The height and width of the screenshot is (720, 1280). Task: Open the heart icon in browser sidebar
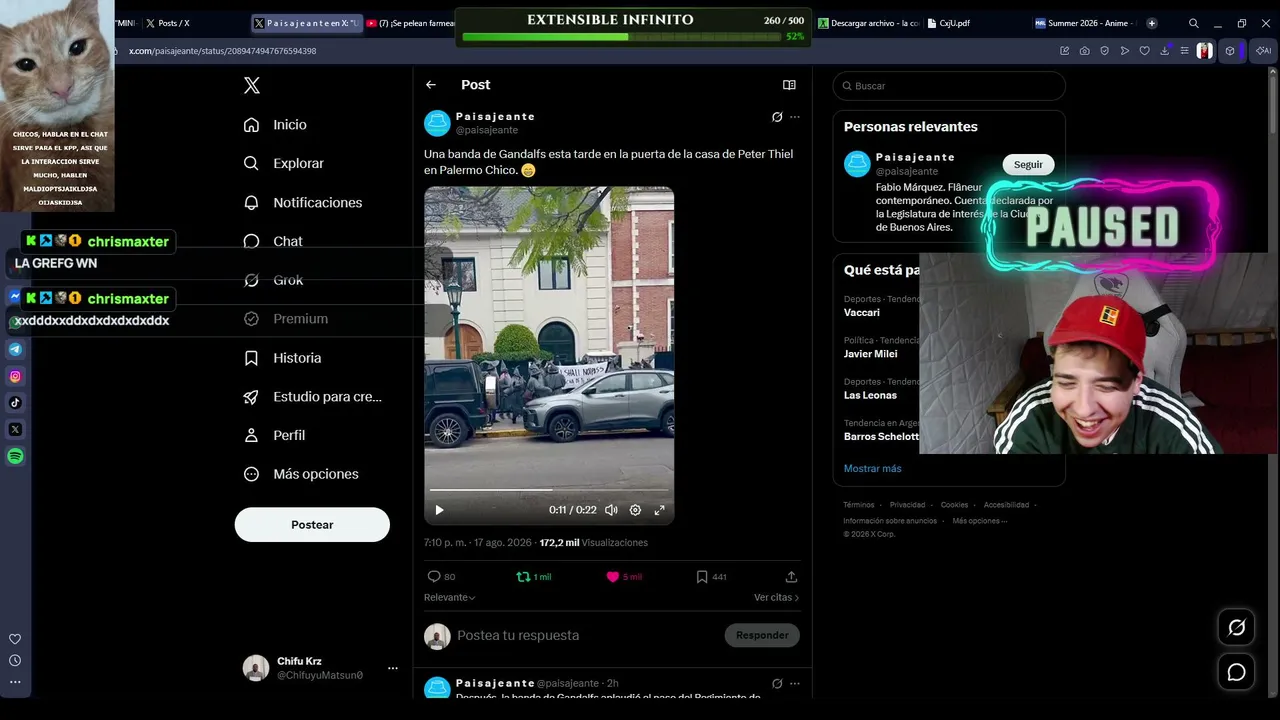pyautogui.click(x=15, y=639)
